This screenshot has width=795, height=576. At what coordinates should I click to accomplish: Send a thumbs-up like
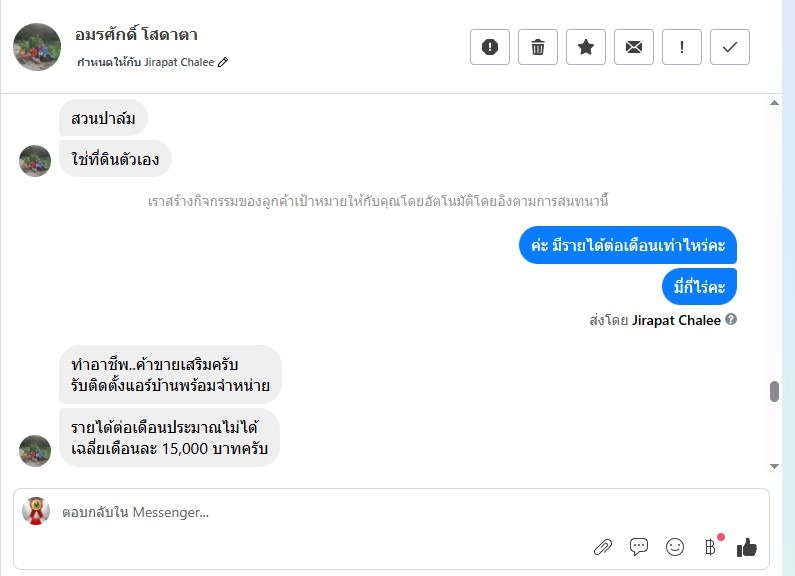point(746,547)
